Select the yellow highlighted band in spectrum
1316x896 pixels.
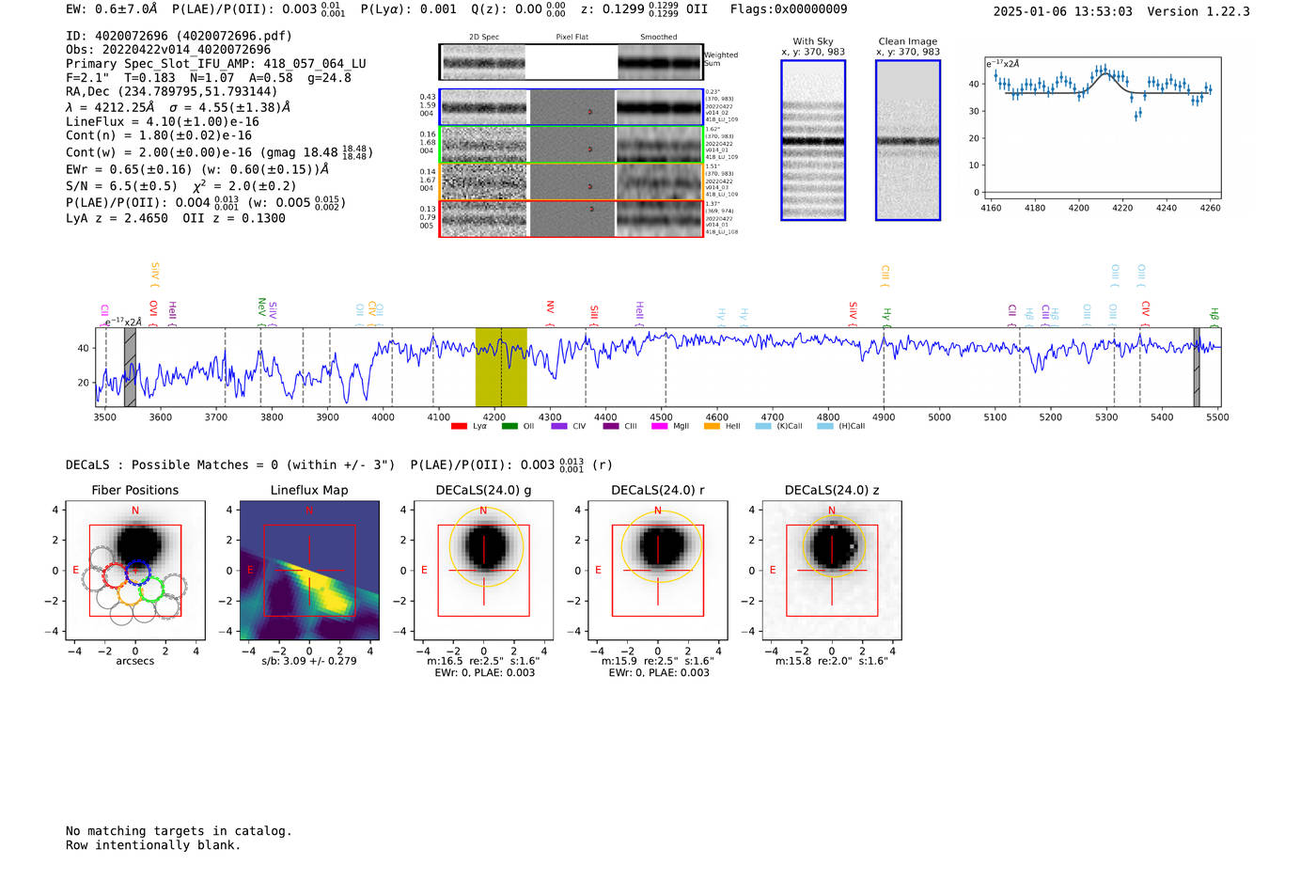click(501, 368)
